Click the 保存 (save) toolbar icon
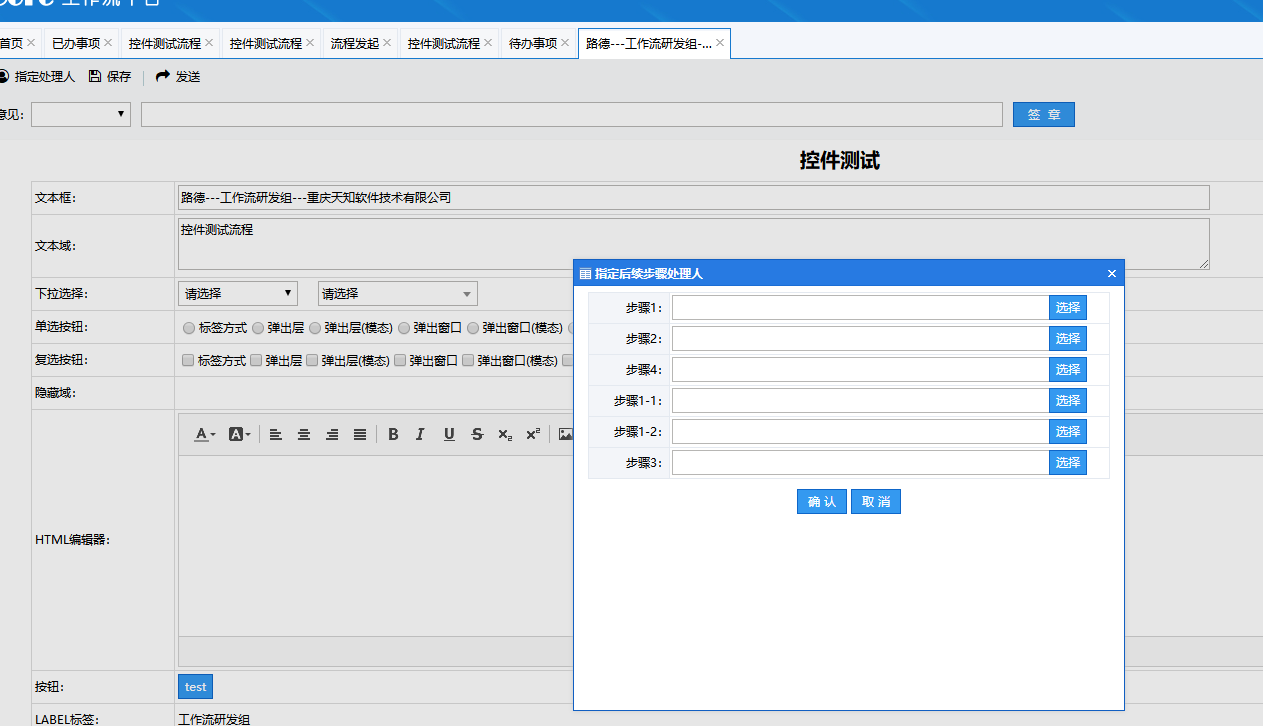 coord(95,77)
